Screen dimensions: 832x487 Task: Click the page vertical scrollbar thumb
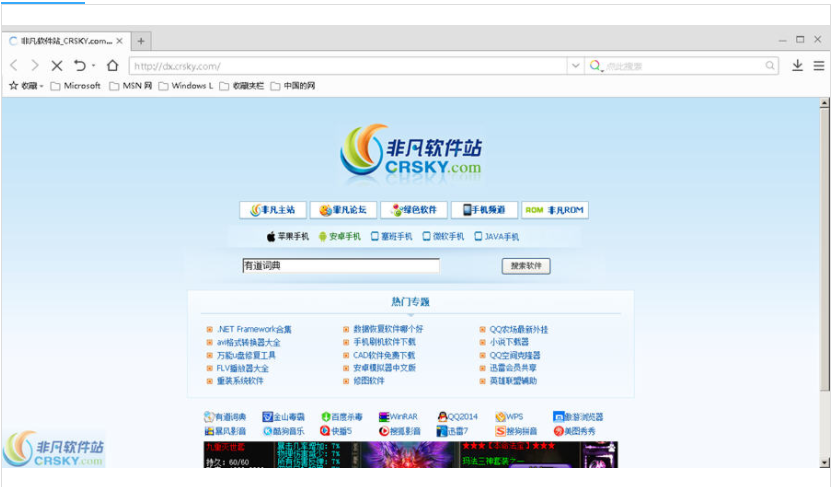[824, 249]
